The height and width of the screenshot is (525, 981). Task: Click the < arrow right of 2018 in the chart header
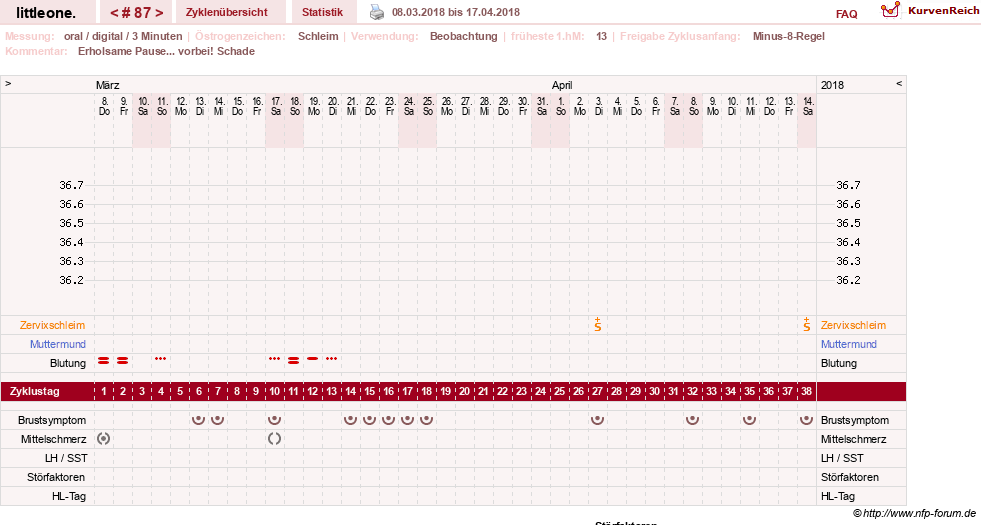point(899,83)
